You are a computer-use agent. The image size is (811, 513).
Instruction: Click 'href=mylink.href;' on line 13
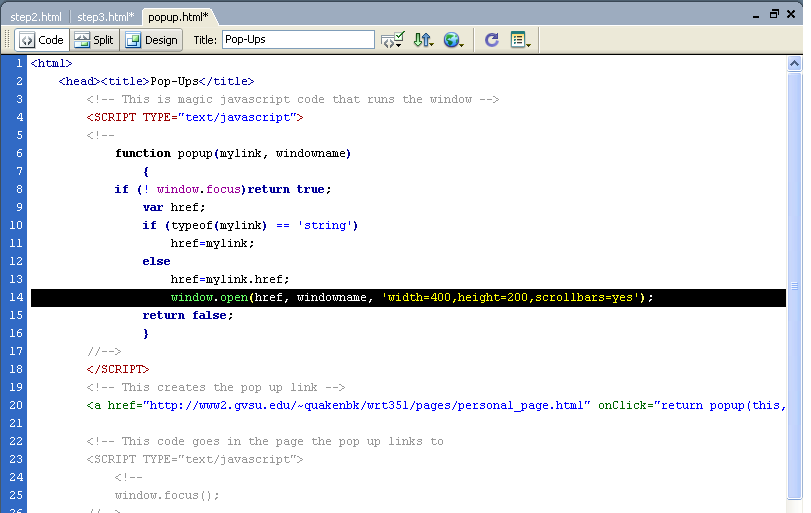230,280
